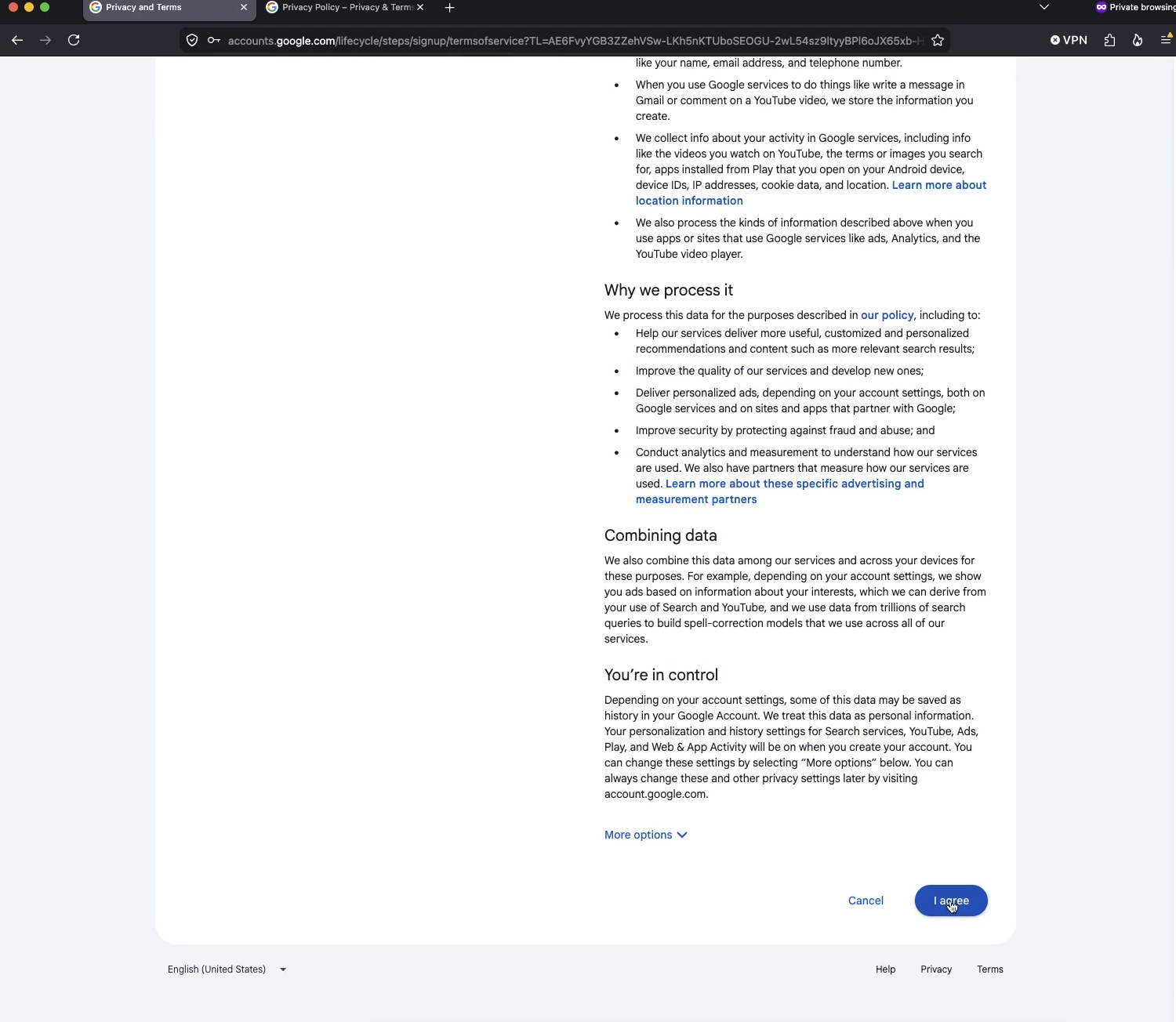Open the list all tabs chevron

[1044, 7]
